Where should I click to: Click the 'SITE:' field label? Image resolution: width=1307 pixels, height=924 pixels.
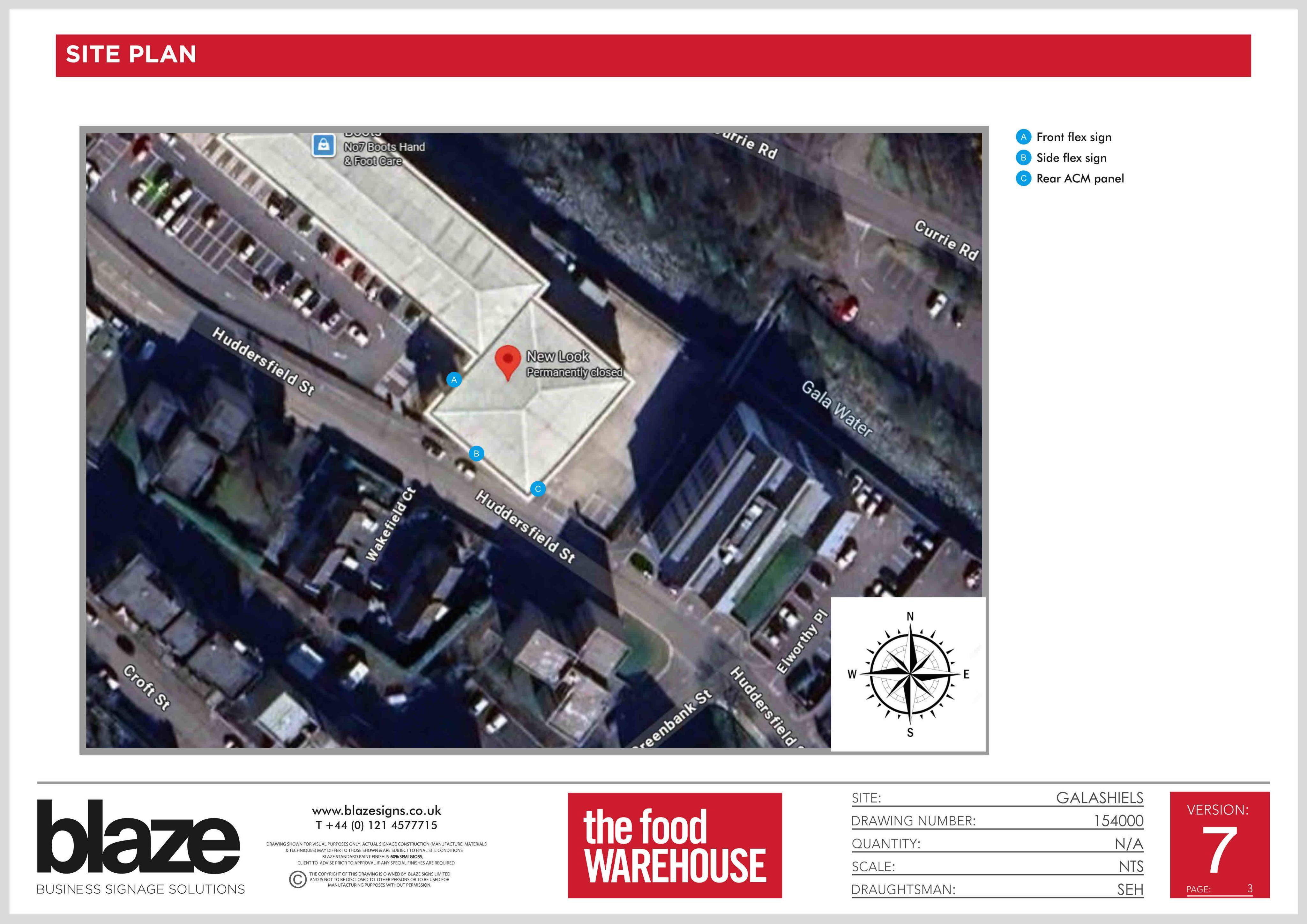click(x=866, y=798)
